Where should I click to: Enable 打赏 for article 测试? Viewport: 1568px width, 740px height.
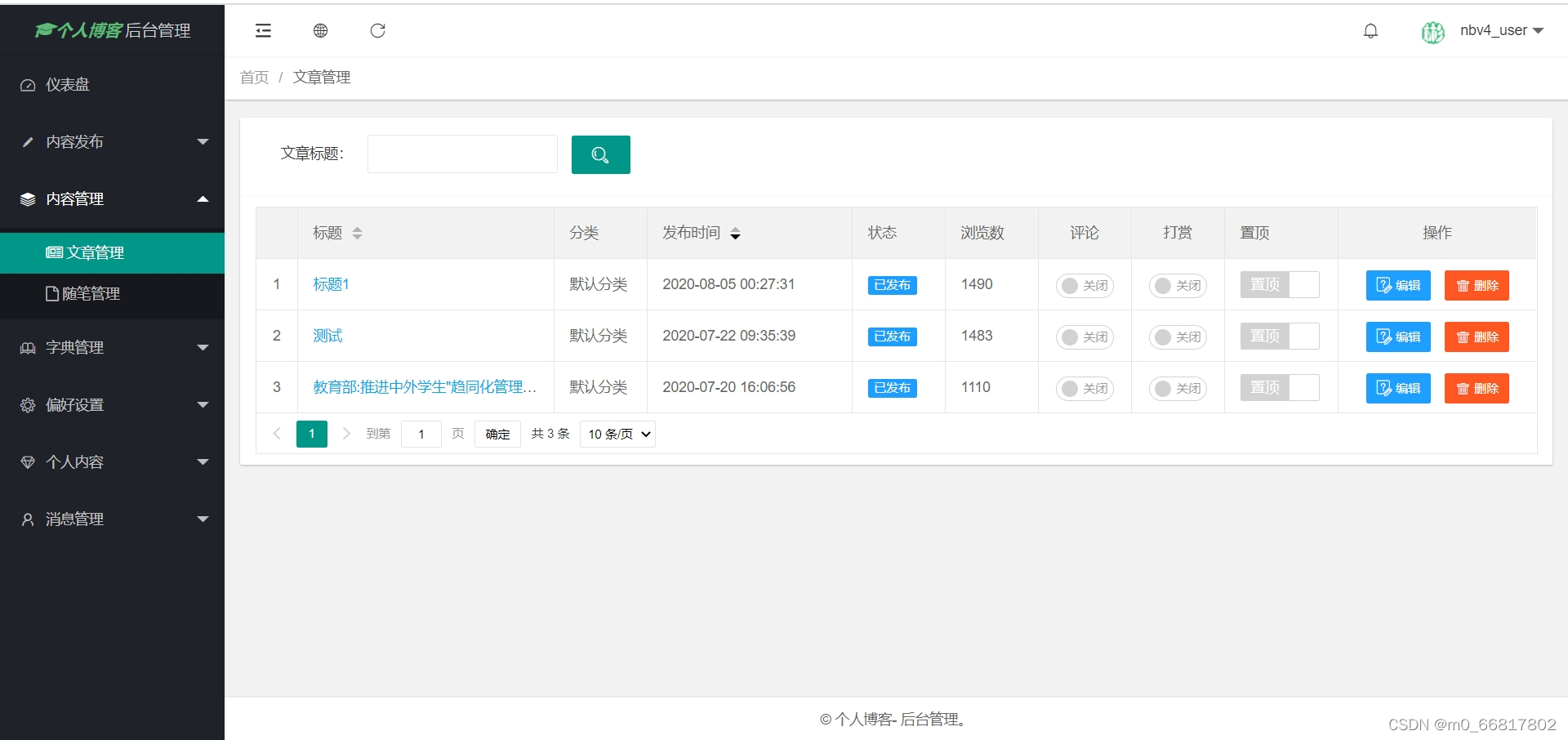coord(1177,337)
